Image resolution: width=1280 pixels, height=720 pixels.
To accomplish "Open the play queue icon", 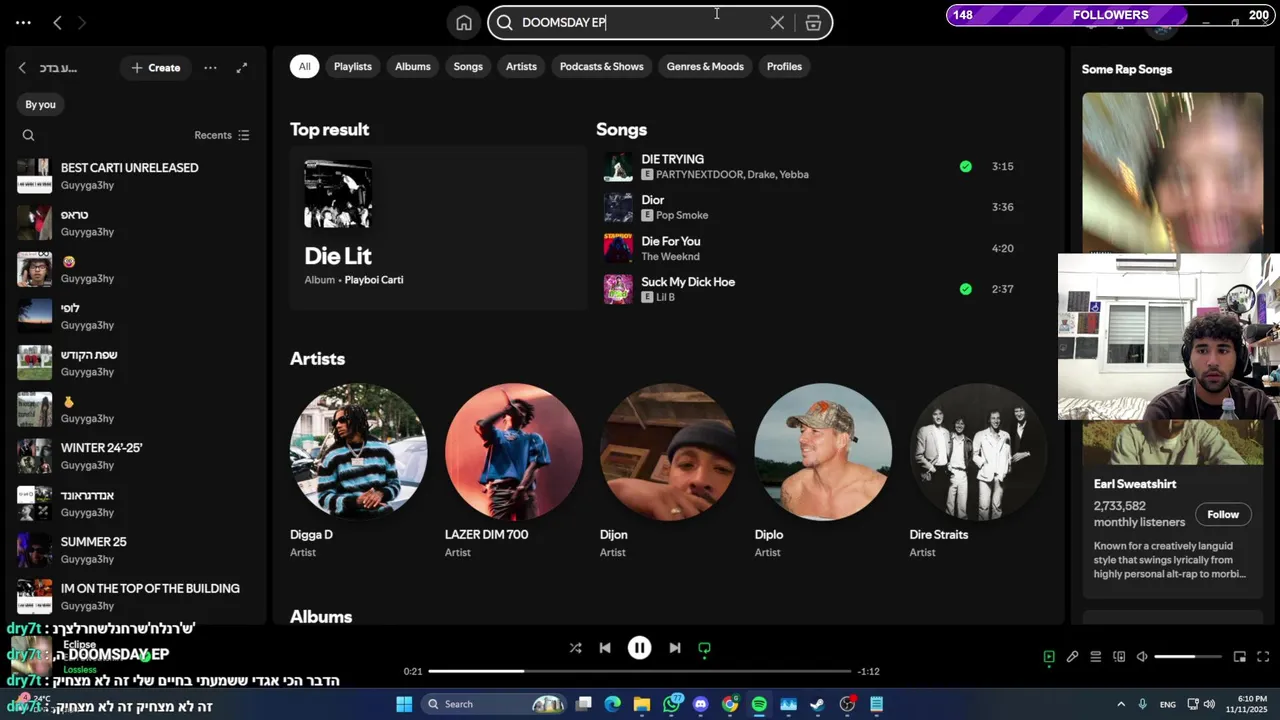I will click(x=1096, y=657).
